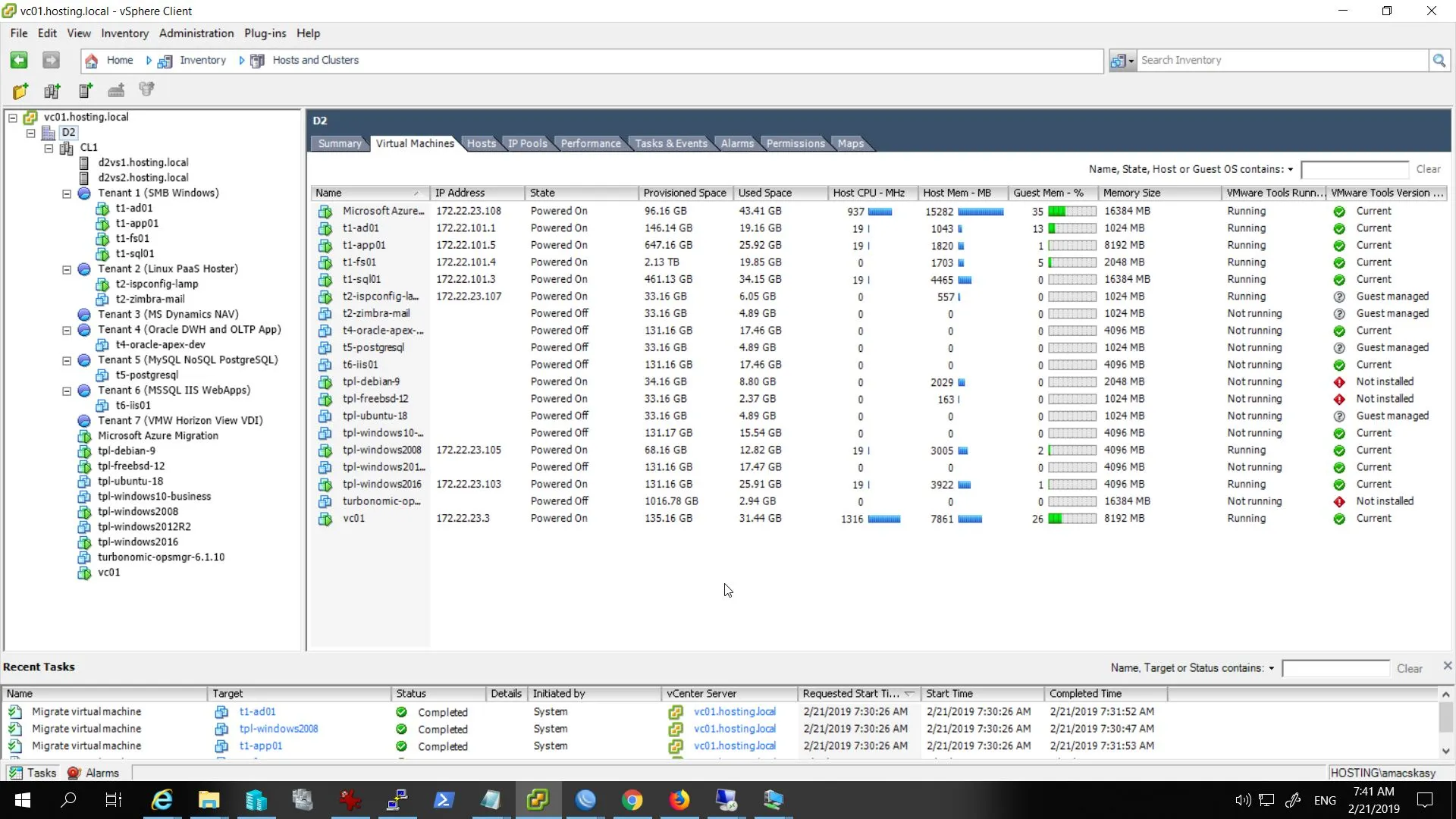Image resolution: width=1456 pixels, height=819 pixels.
Task: Click the Guest managed icon for t2-ispconfig row
Action: (x=1339, y=297)
